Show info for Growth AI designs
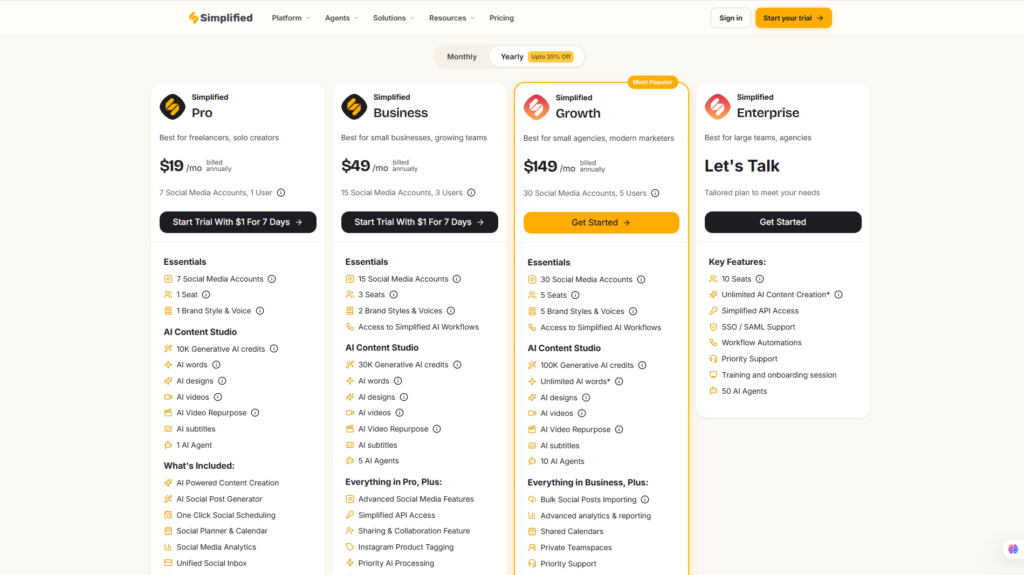Image resolution: width=1024 pixels, height=575 pixels. (586, 398)
